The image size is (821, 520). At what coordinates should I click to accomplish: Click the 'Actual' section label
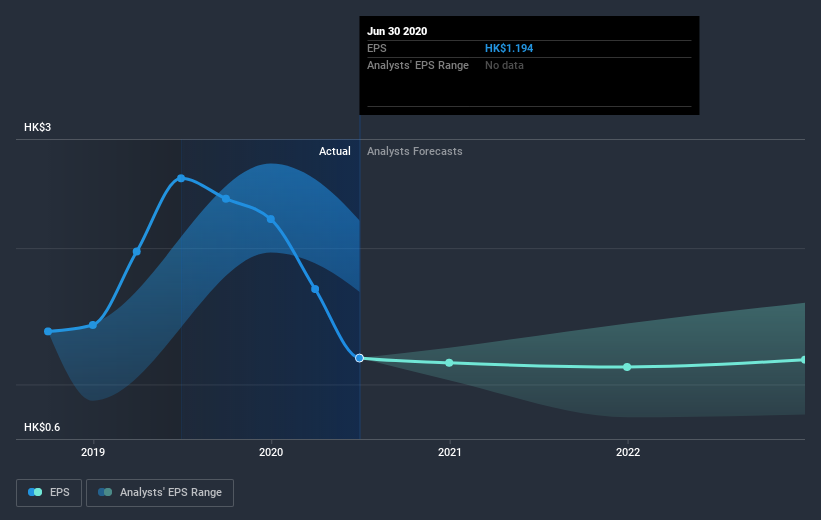point(335,151)
